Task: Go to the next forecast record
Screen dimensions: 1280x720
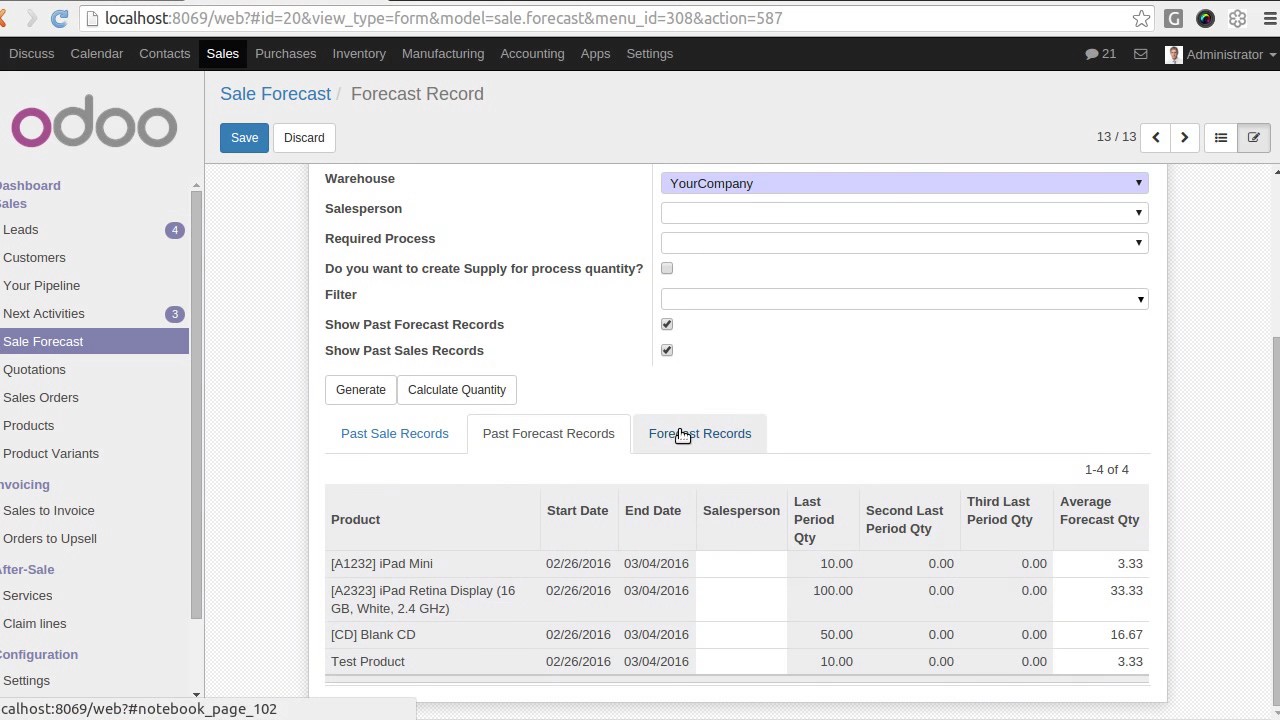Action: click(x=1185, y=138)
